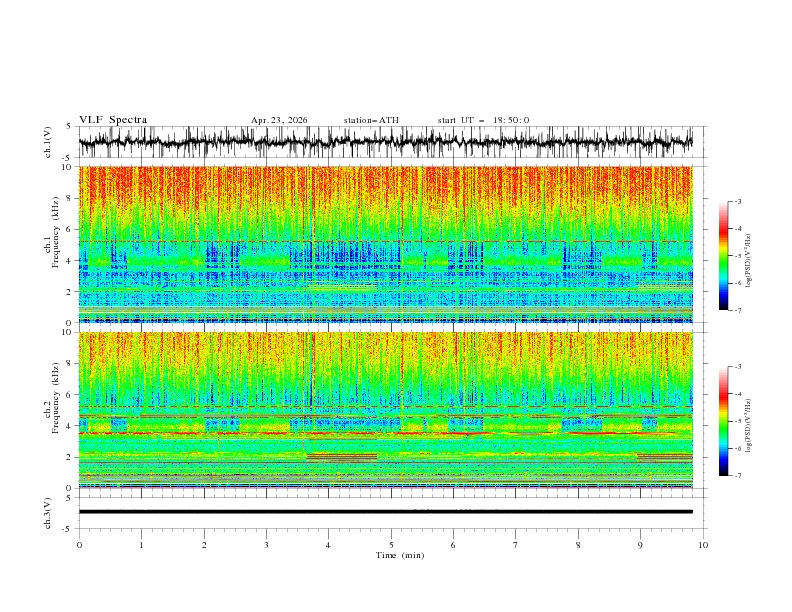Click the 9 minute tick on time axis
The image size is (792, 612).
pyautogui.click(x=640, y=545)
